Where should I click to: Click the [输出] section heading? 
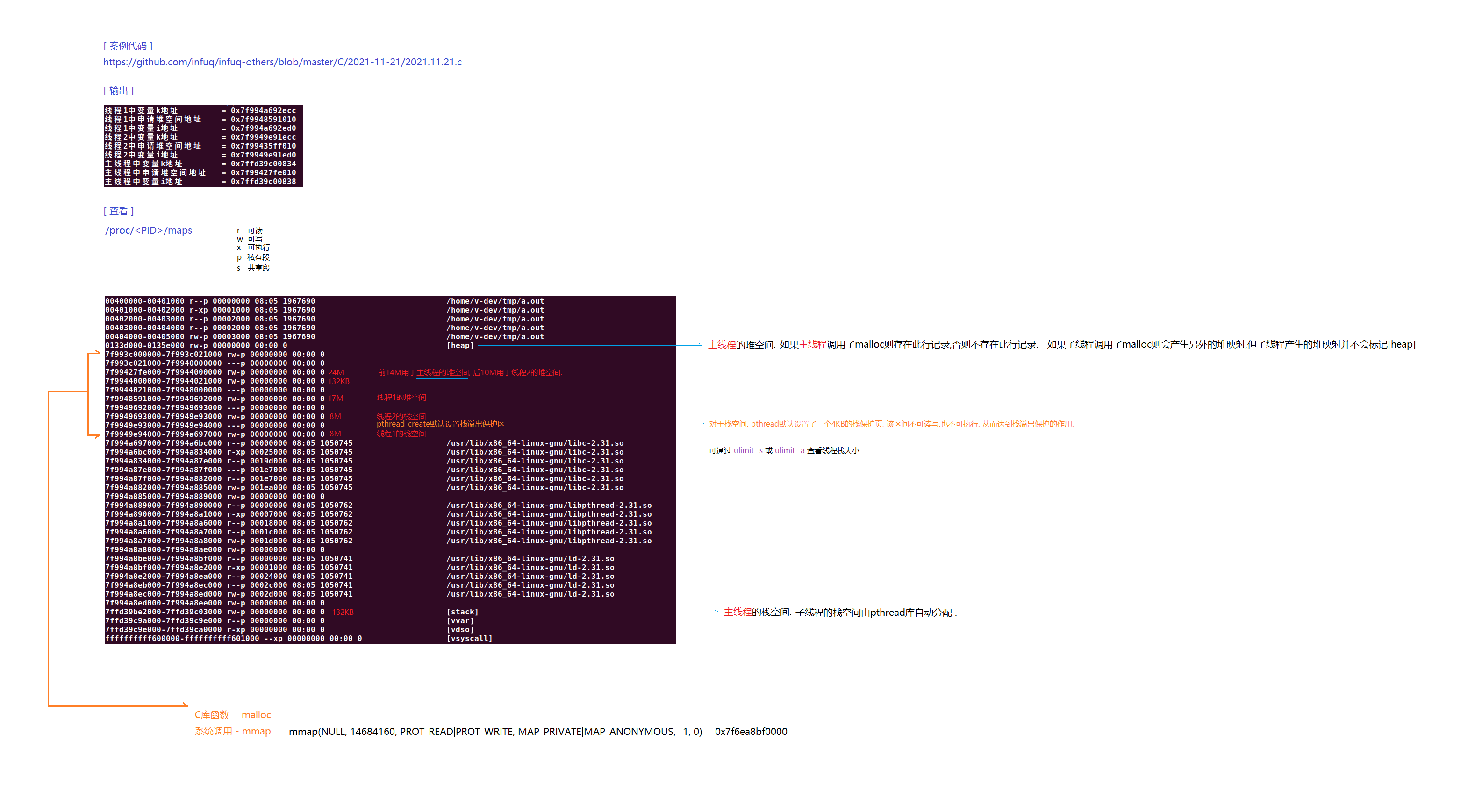point(119,91)
